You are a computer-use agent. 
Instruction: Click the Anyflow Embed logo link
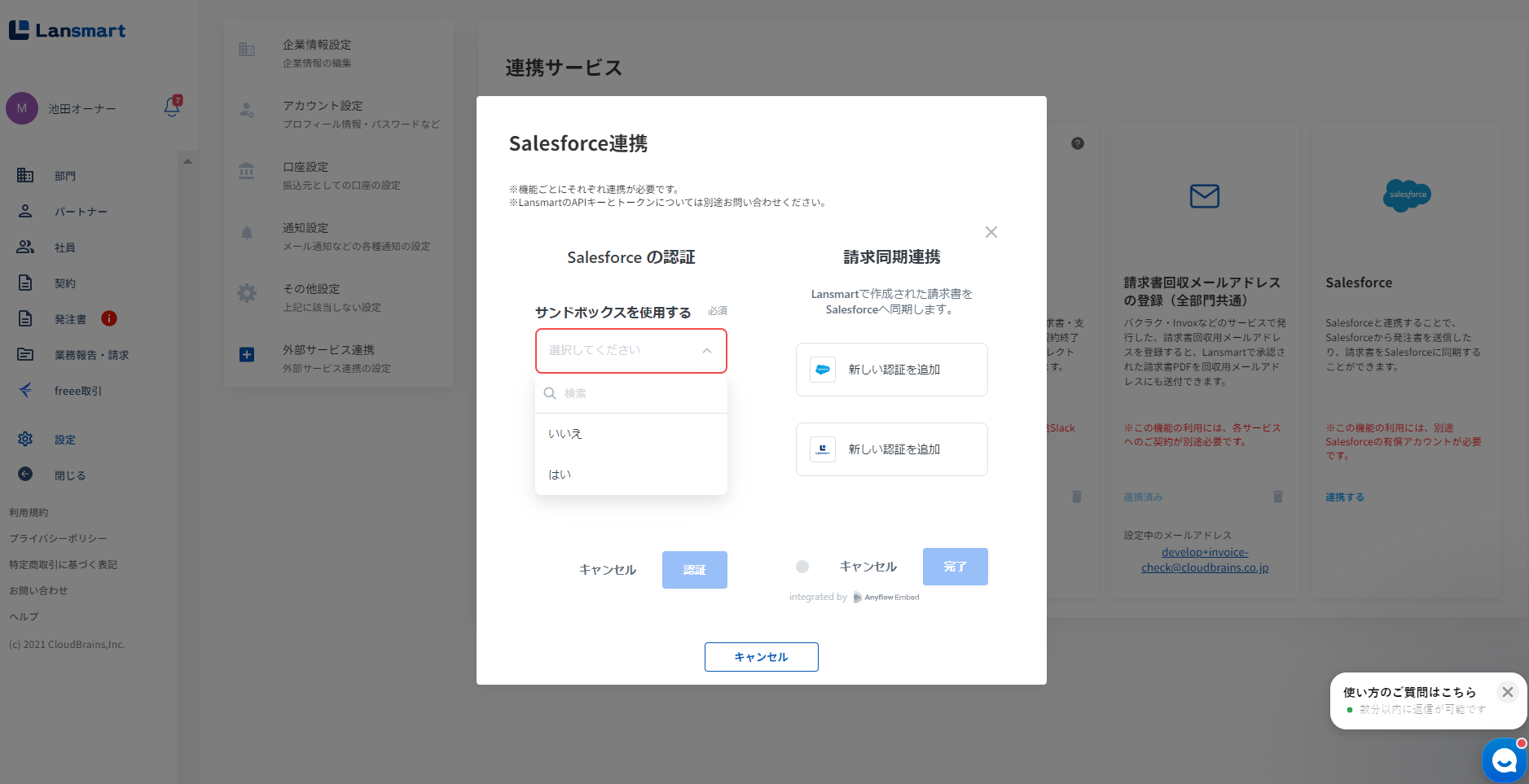pyautogui.click(x=886, y=598)
